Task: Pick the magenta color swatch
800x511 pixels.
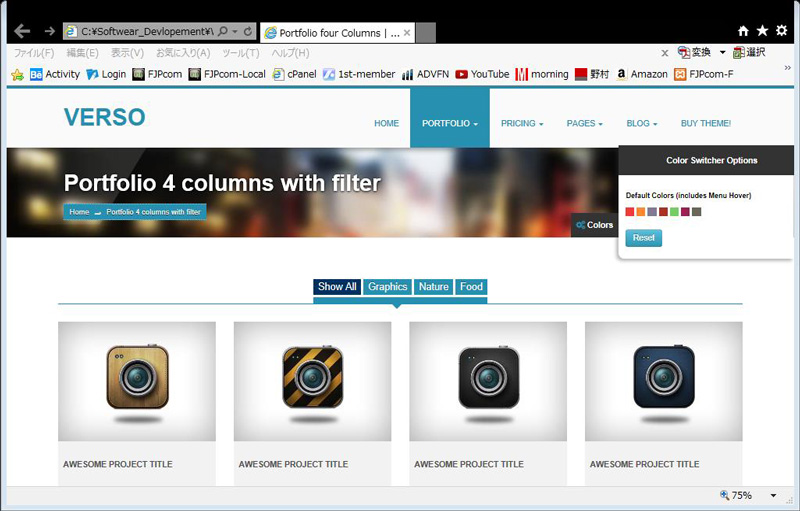Action: click(x=685, y=212)
